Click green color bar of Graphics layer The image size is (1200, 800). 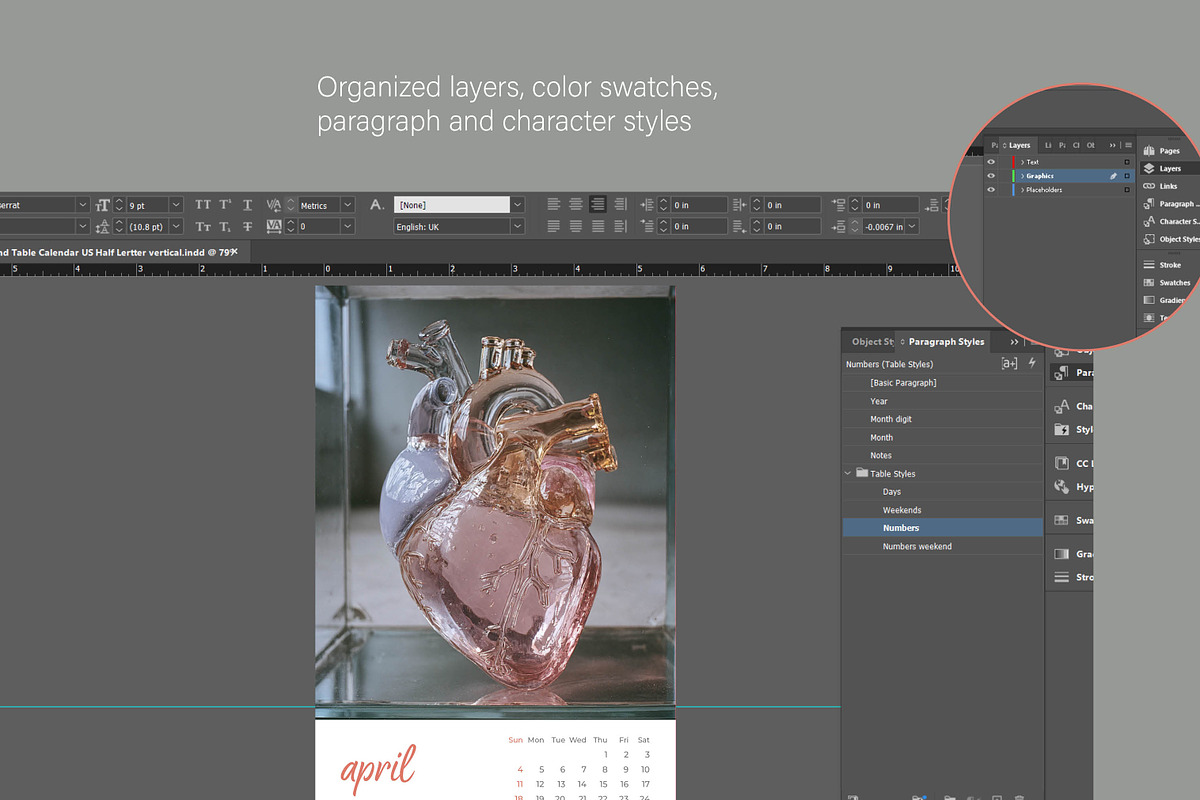(1014, 176)
